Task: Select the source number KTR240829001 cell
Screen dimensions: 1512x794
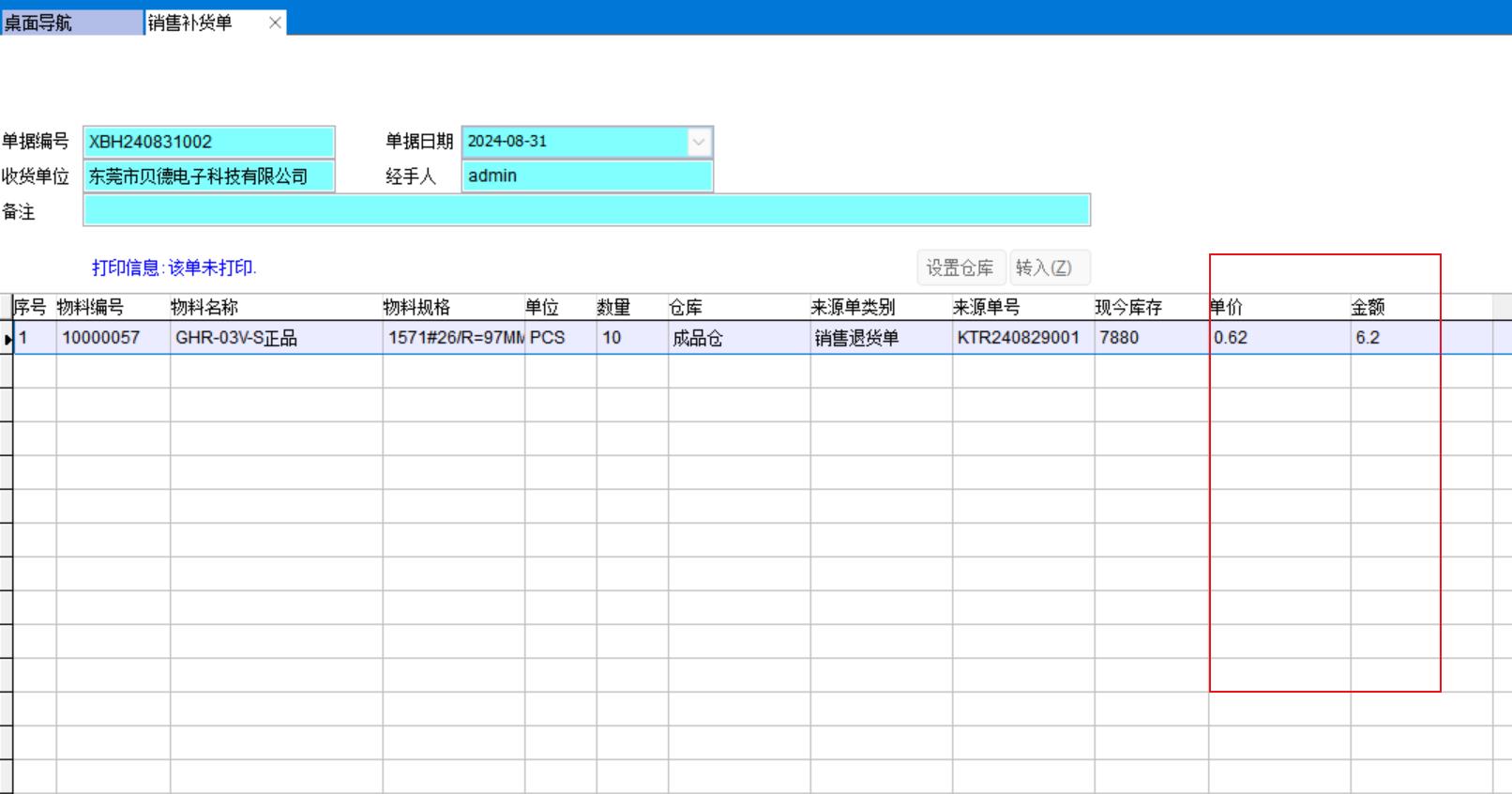Action: coord(1022,338)
